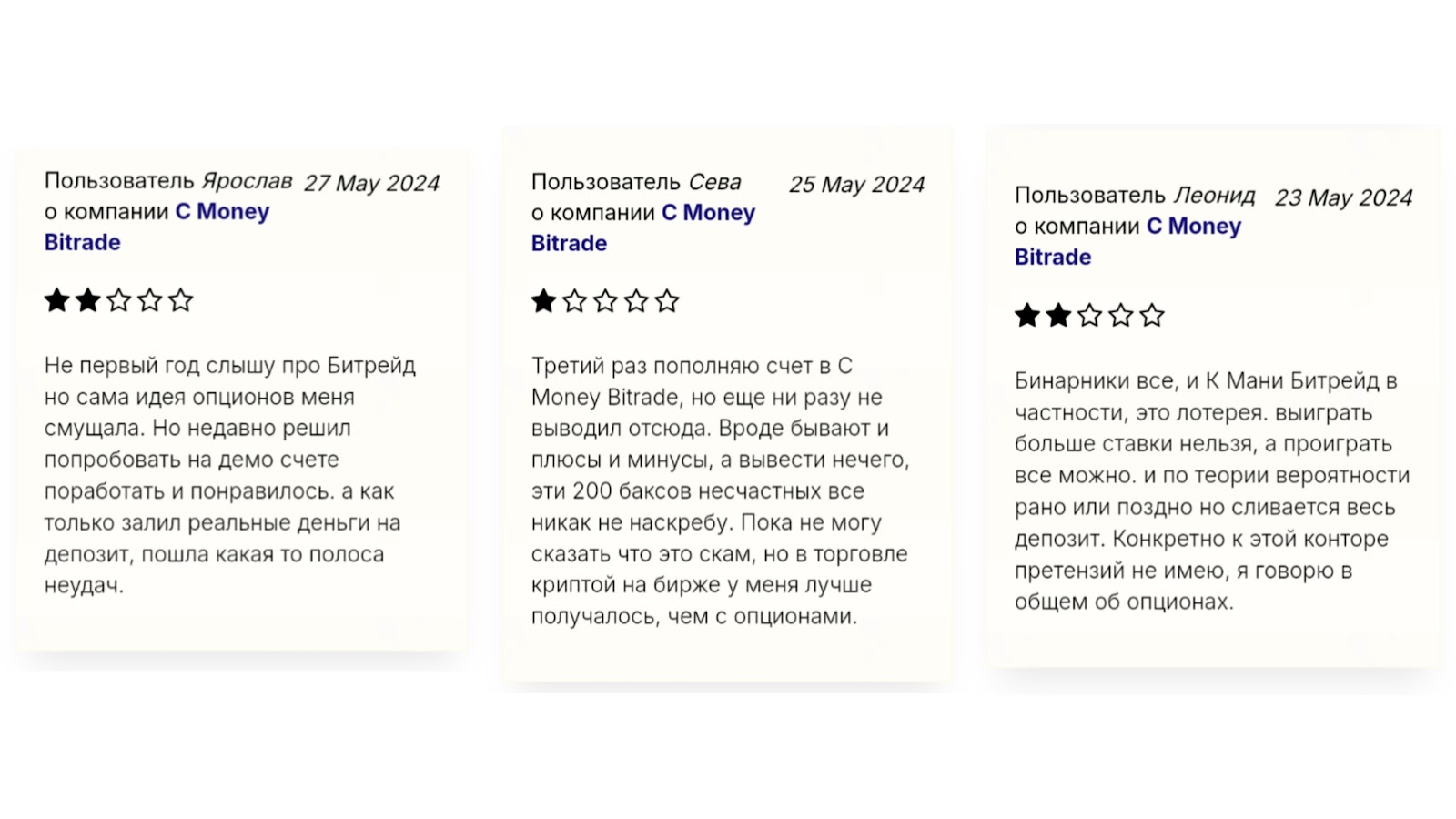Click the review text starting "Третий раз пополняю"
Viewport: 1456px width, 819px height.
[x=719, y=491]
